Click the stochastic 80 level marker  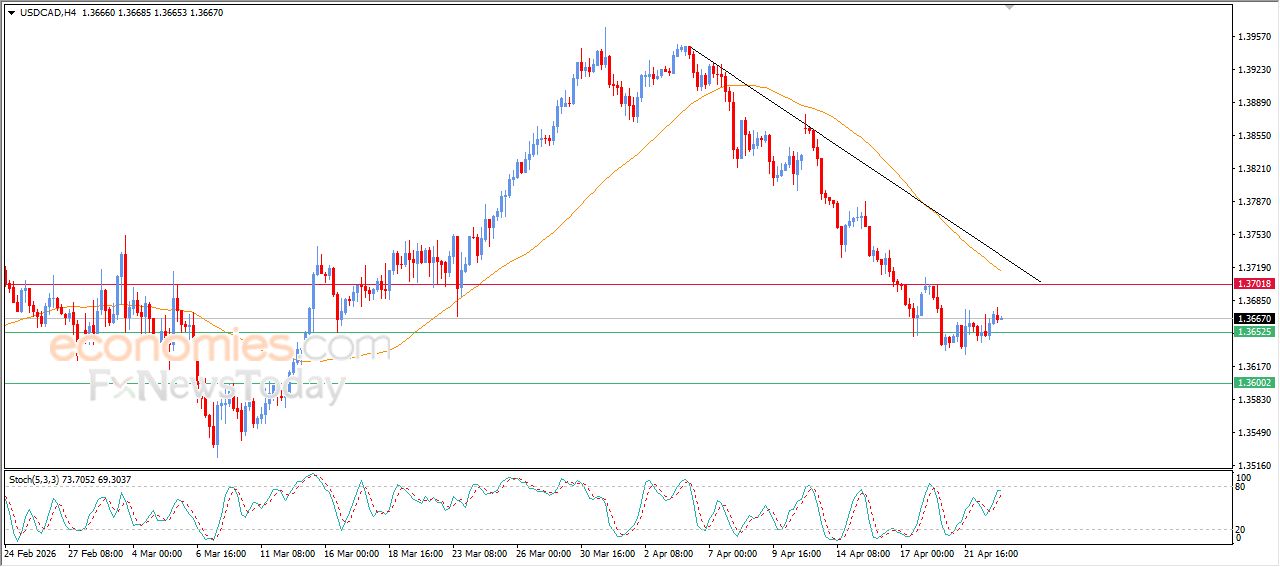[x=1238, y=487]
